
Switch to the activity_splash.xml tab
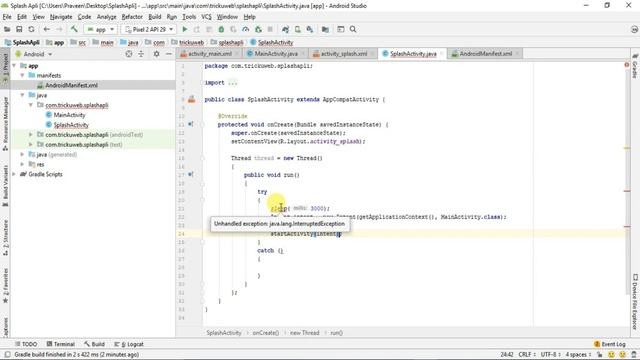(344, 54)
